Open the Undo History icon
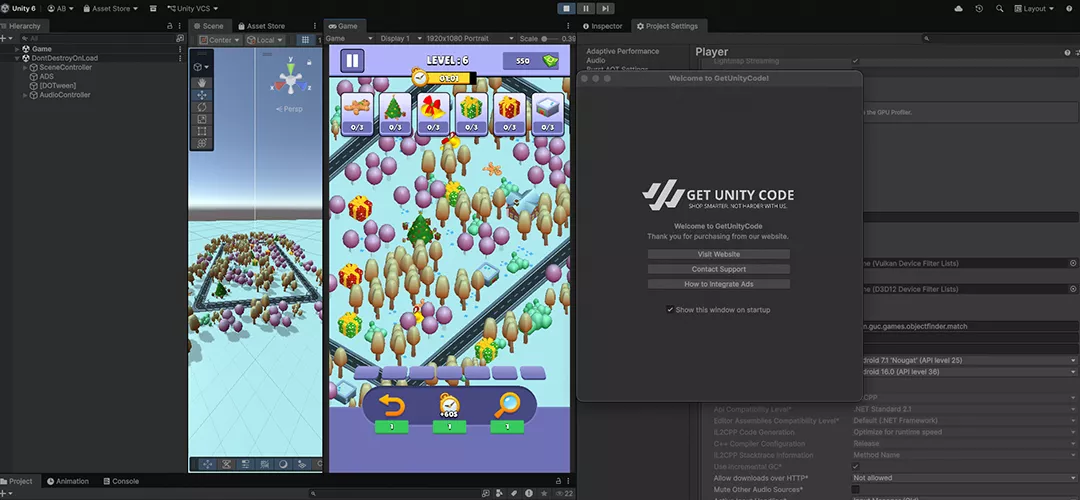1080x500 pixels. (978, 8)
